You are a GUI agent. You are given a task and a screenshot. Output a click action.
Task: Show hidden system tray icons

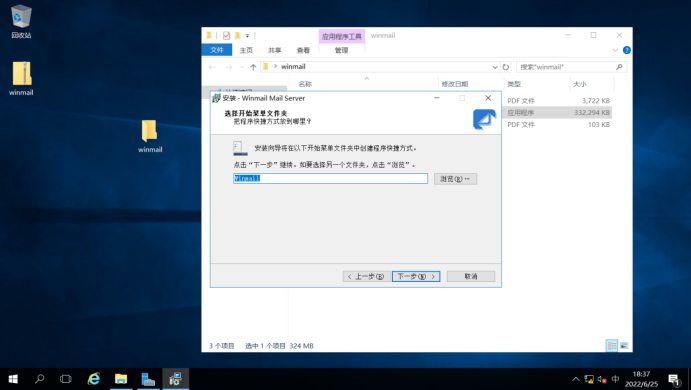576,379
